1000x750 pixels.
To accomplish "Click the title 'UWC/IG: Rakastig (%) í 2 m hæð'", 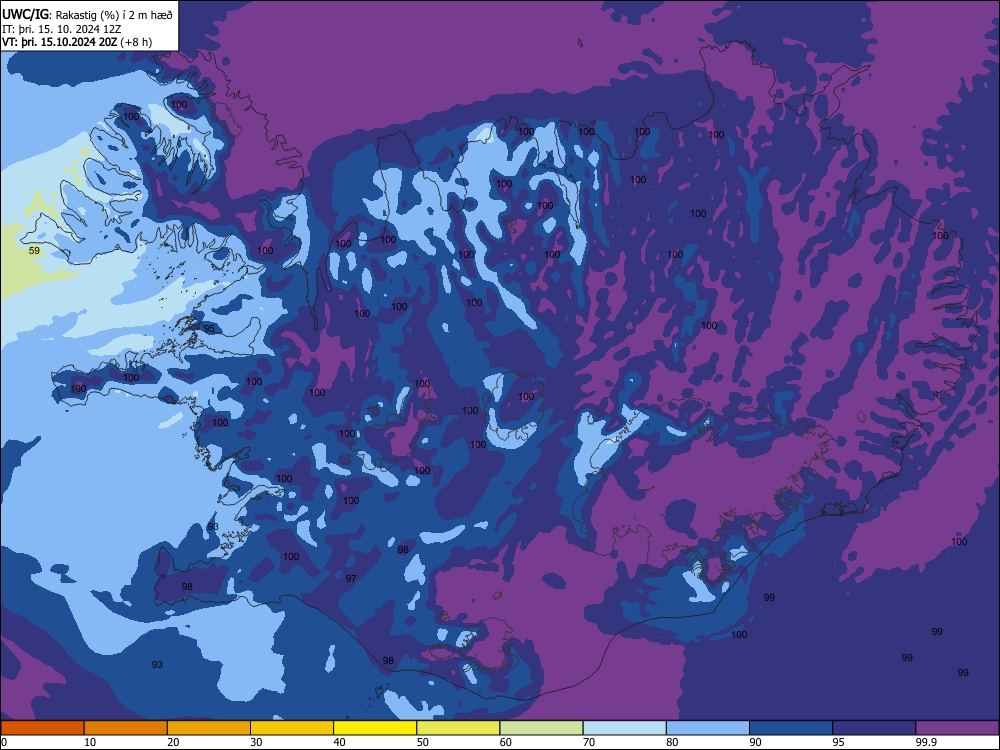I will (x=87, y=15).
